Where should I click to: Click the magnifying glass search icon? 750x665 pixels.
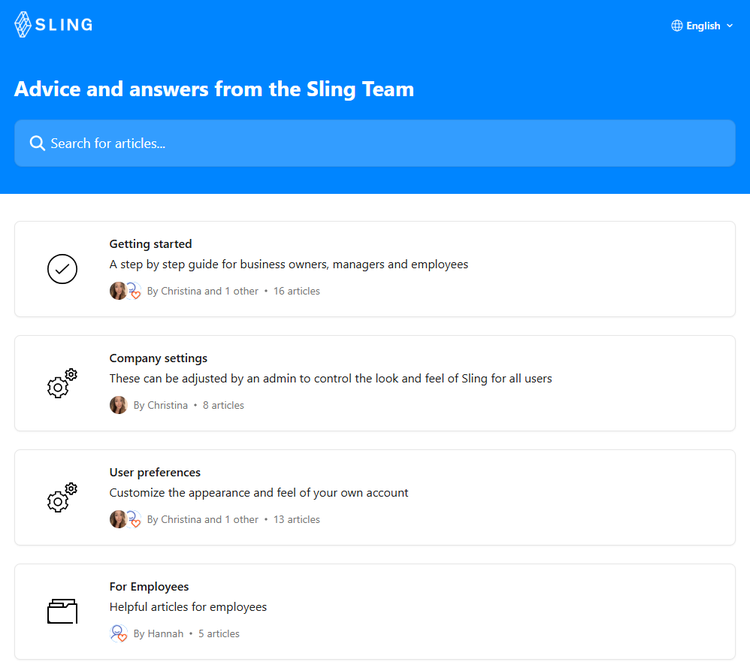(37, 143)
